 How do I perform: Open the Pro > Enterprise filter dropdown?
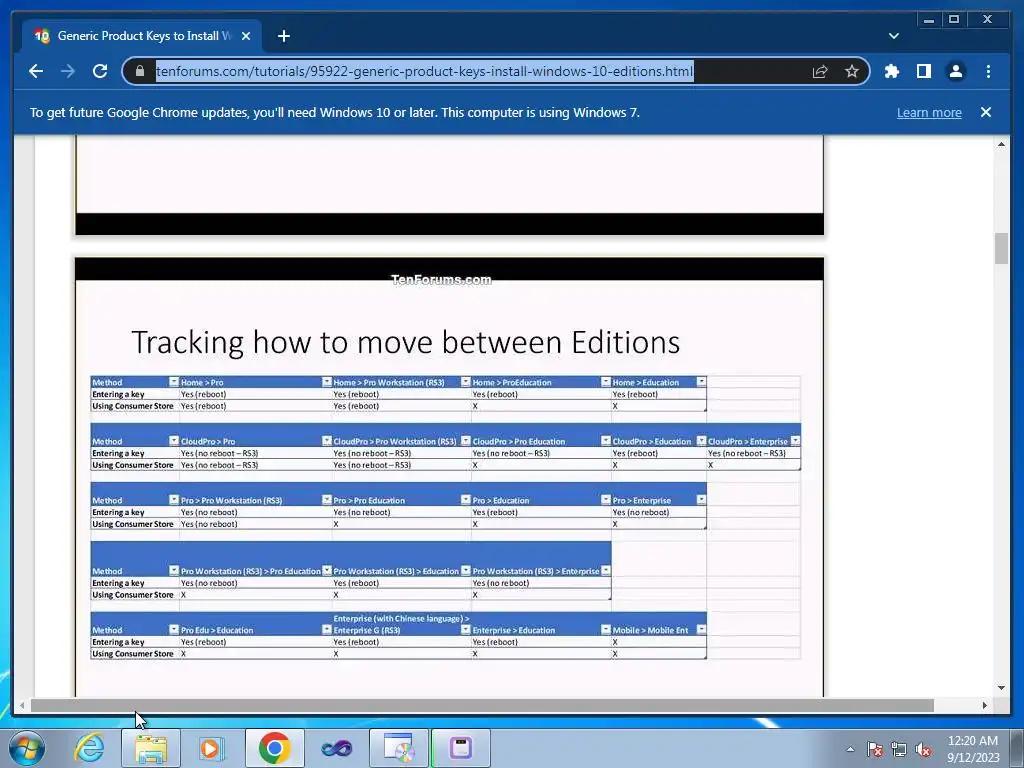tap(701, 500)
